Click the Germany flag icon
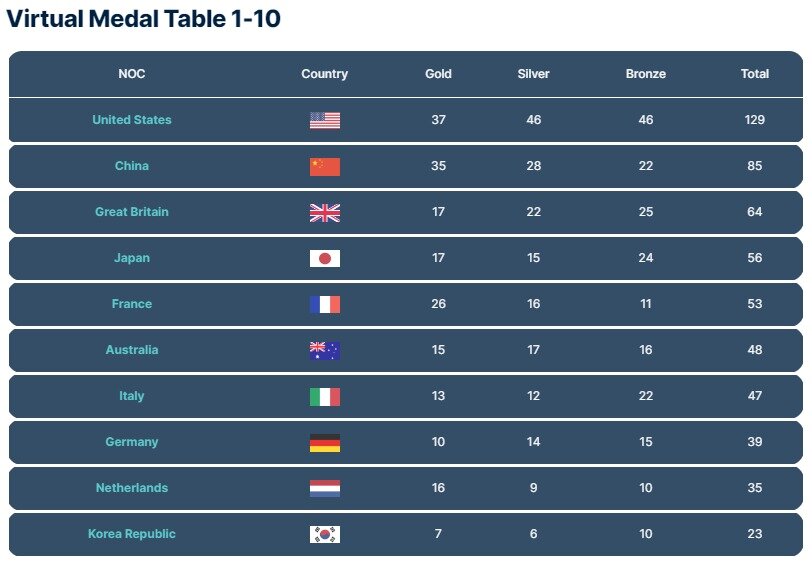 [x=324, y=442]
